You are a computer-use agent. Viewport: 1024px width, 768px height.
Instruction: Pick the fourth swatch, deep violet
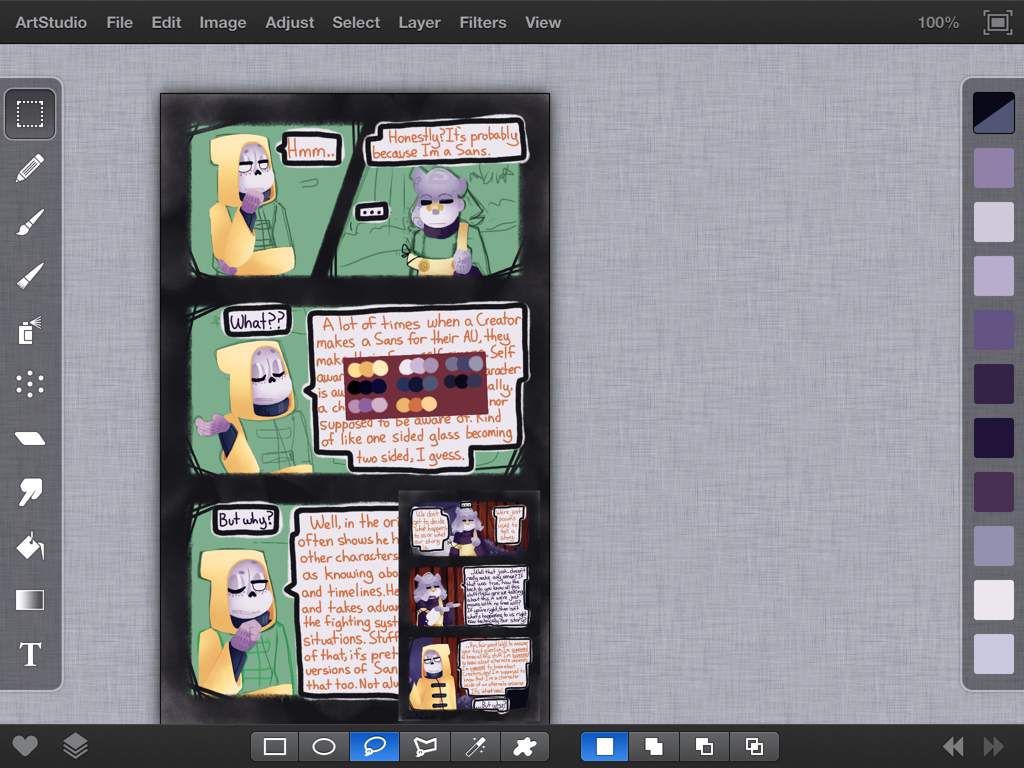coord(993,330)
